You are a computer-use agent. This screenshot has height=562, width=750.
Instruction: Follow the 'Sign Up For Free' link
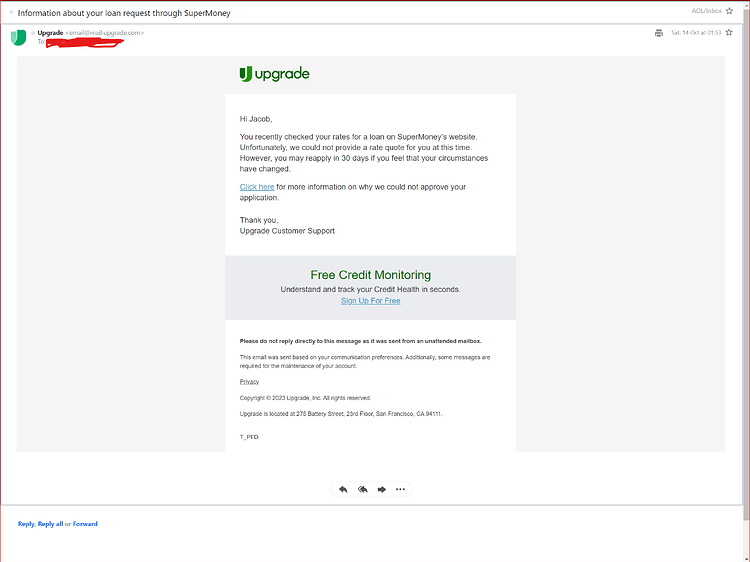(371, 300)
